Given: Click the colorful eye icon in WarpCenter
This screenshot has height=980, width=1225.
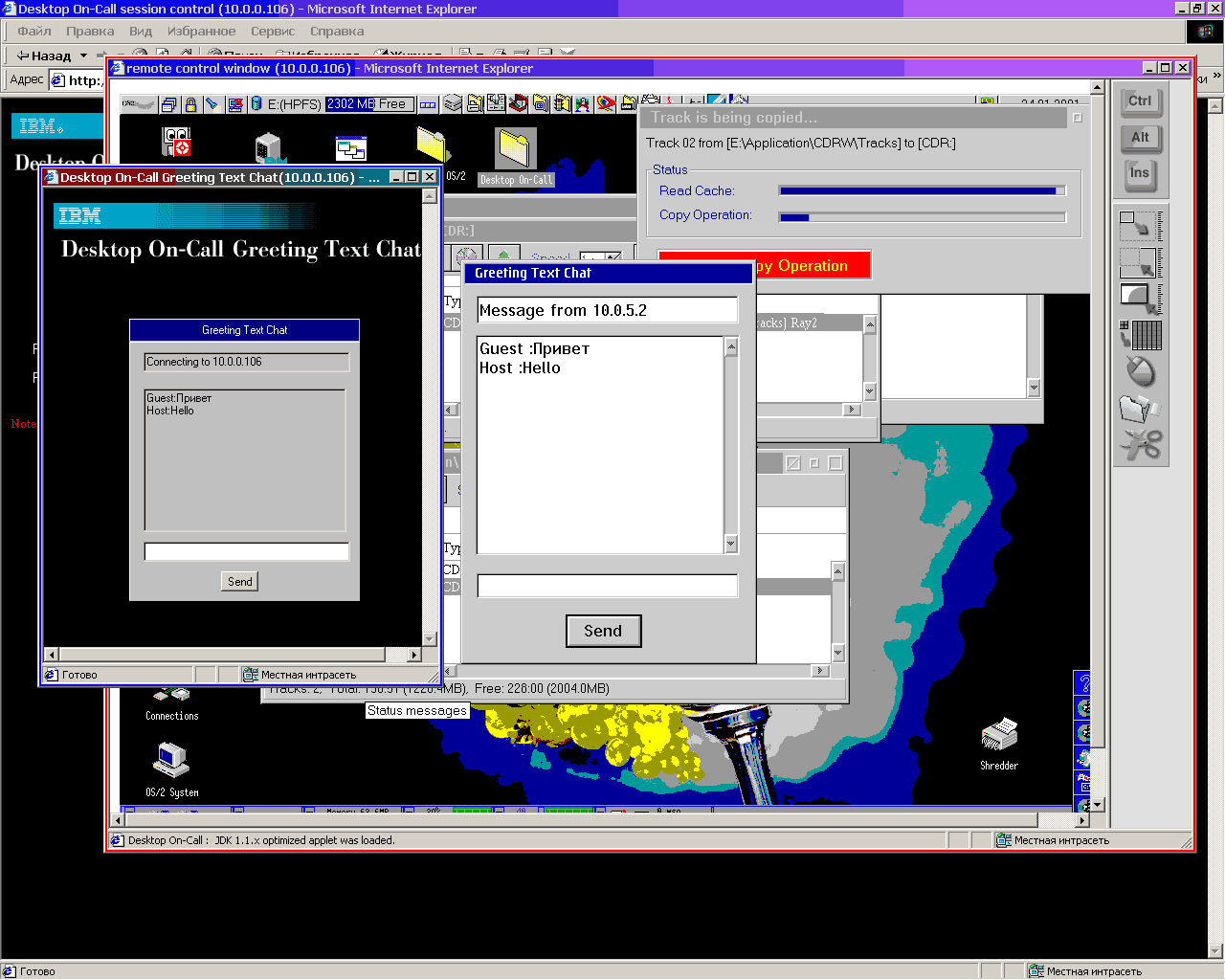Looking at the screenshot, I should [x=606, y=103].
